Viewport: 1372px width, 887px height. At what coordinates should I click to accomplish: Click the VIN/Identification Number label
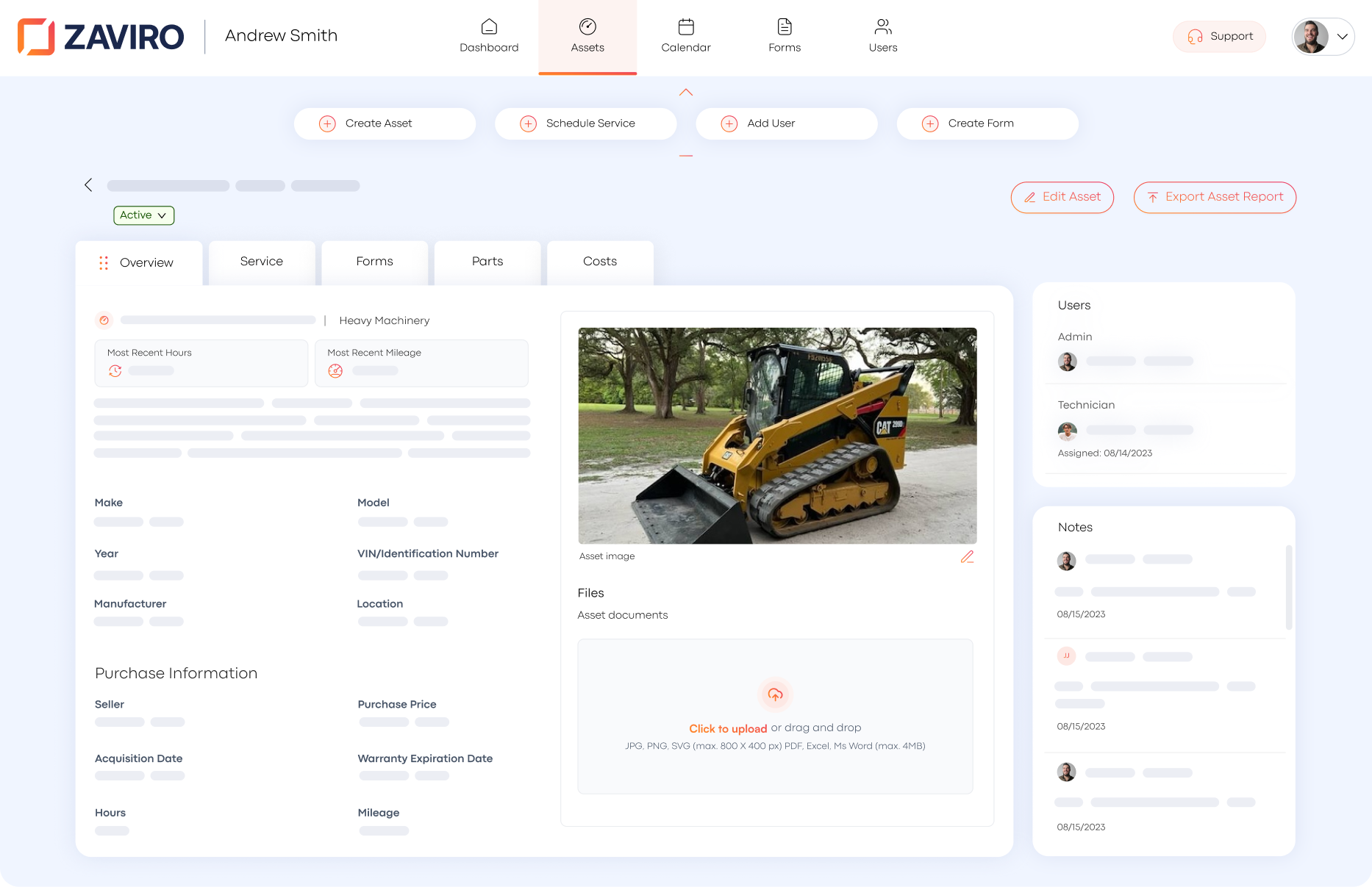428,554
